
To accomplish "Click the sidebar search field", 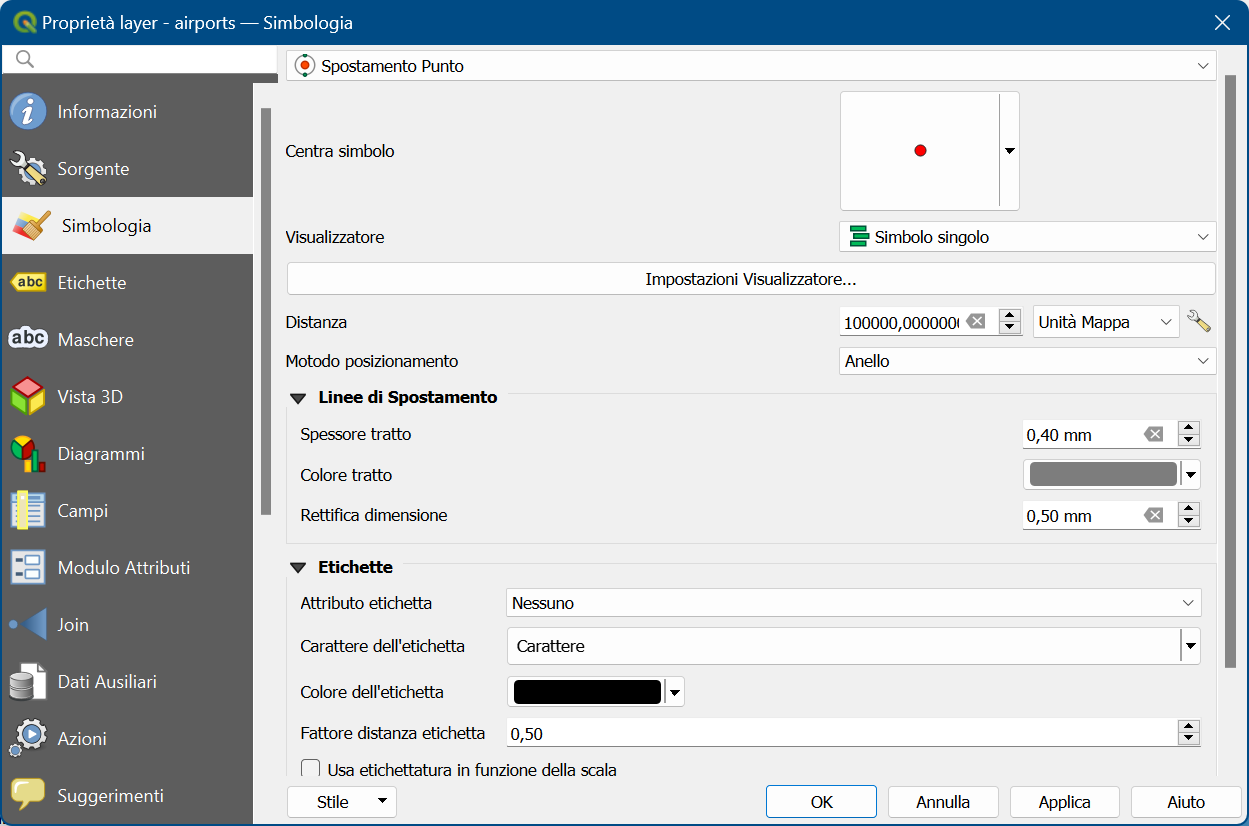I will [x=139, y=60].
